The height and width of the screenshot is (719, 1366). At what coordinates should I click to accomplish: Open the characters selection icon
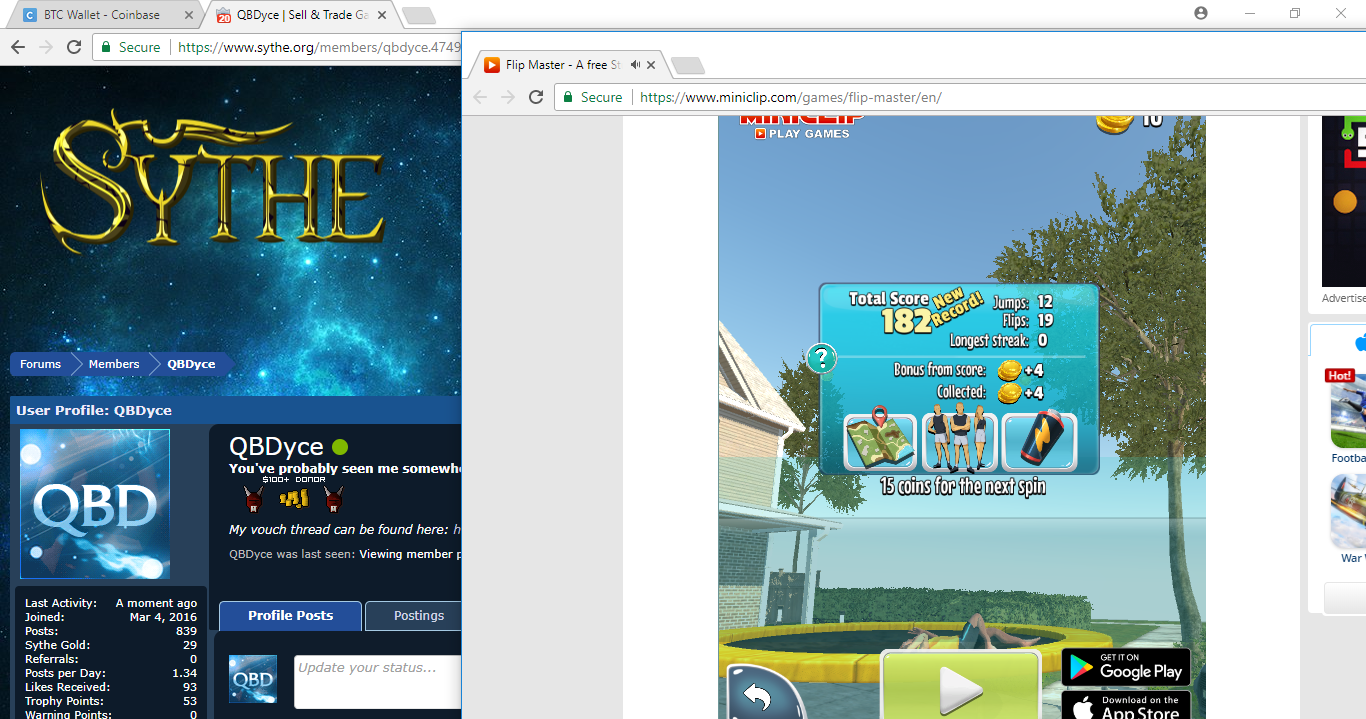959,439
